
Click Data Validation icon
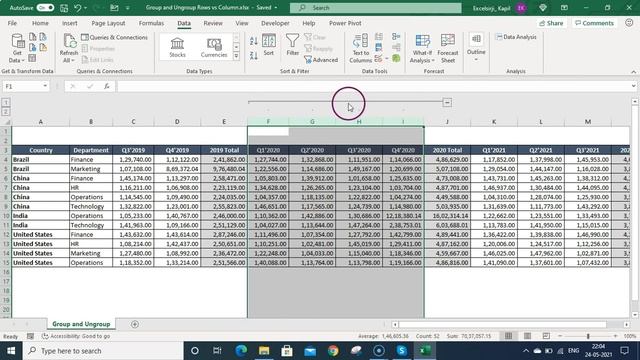(378, 59)
